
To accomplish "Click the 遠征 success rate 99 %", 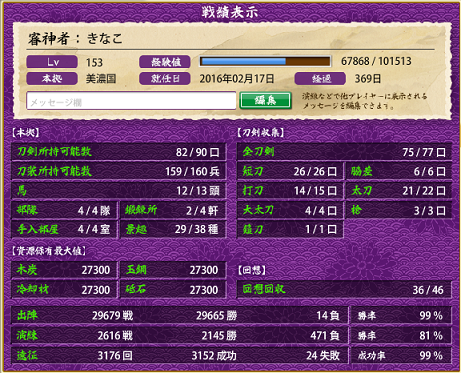I will (431, 355).
